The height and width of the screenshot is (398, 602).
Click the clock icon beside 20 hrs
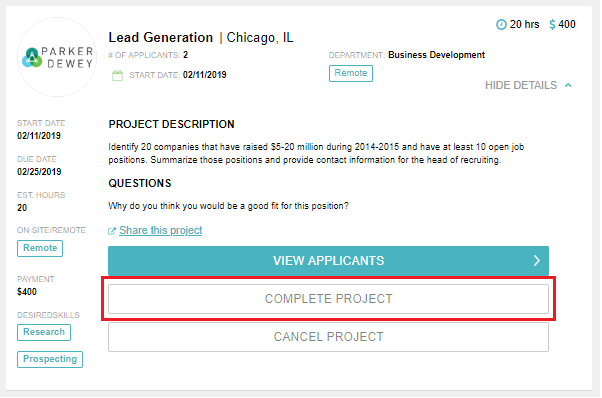pyautogui.click(x=501, y=25)
